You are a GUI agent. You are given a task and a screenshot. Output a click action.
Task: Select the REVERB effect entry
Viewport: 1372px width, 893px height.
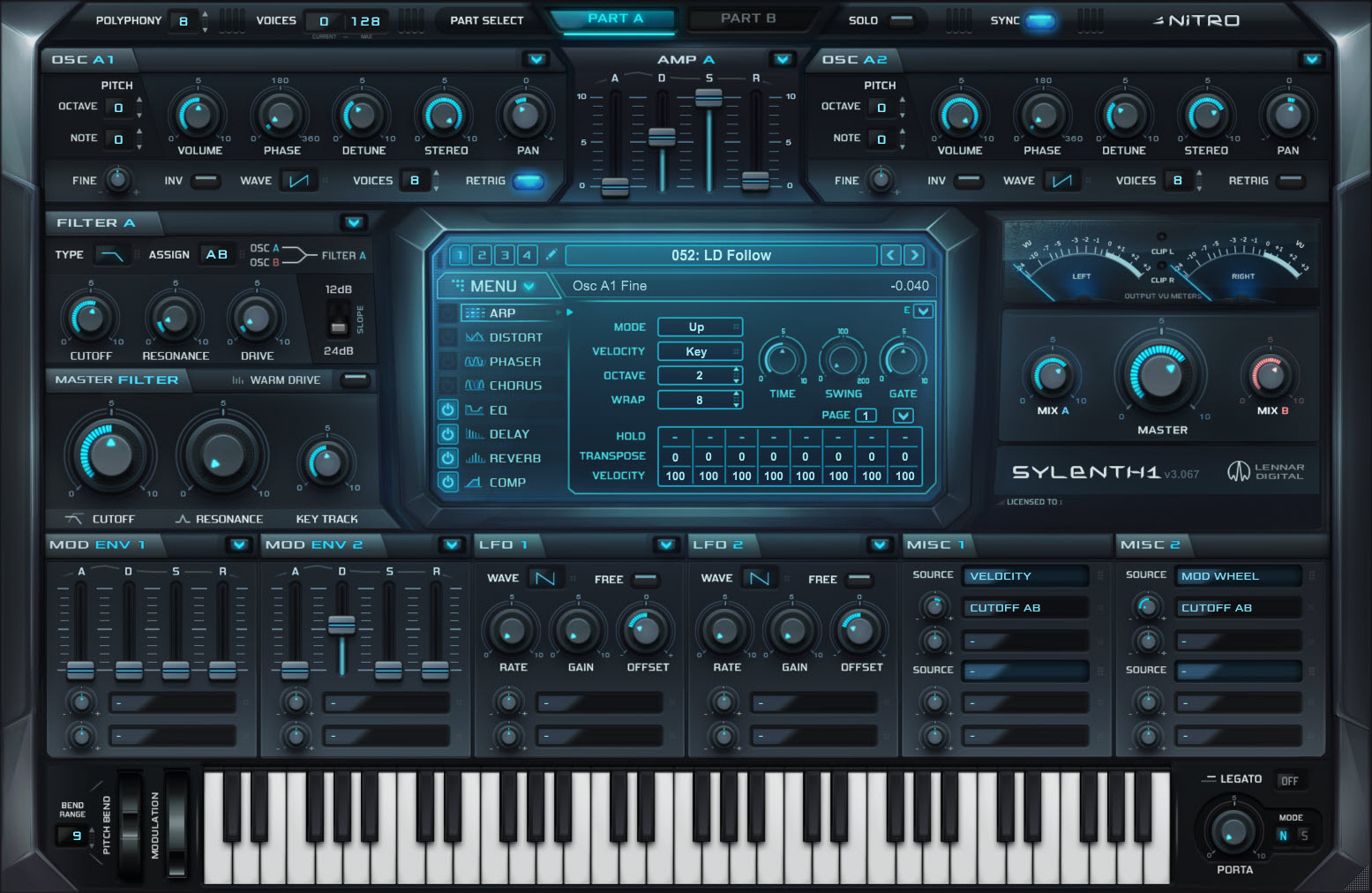pyautogui.click(x=515, y=458)
